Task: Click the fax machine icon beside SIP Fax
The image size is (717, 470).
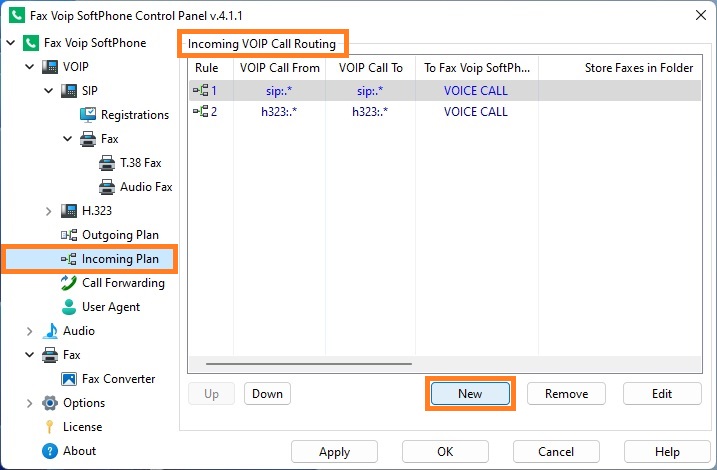Action: coord(88,139)
